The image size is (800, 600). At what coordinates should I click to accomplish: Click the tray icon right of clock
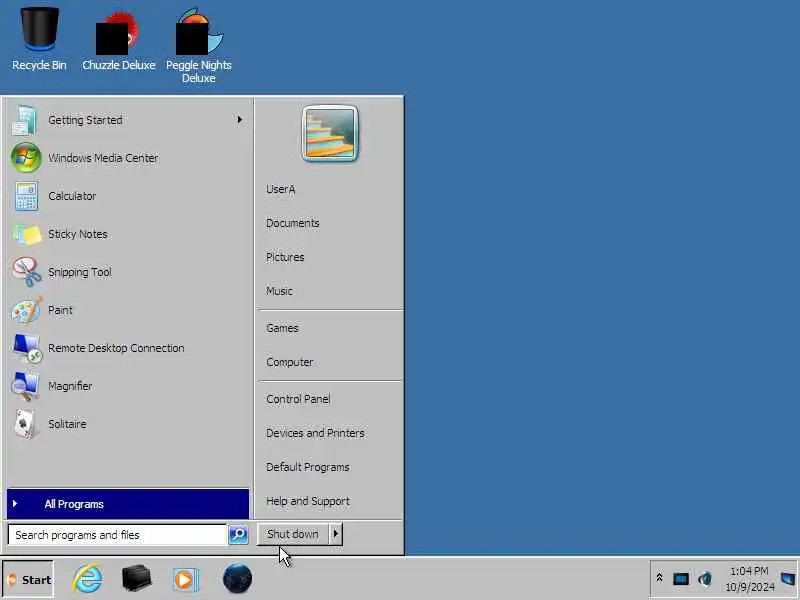[788, 579]
